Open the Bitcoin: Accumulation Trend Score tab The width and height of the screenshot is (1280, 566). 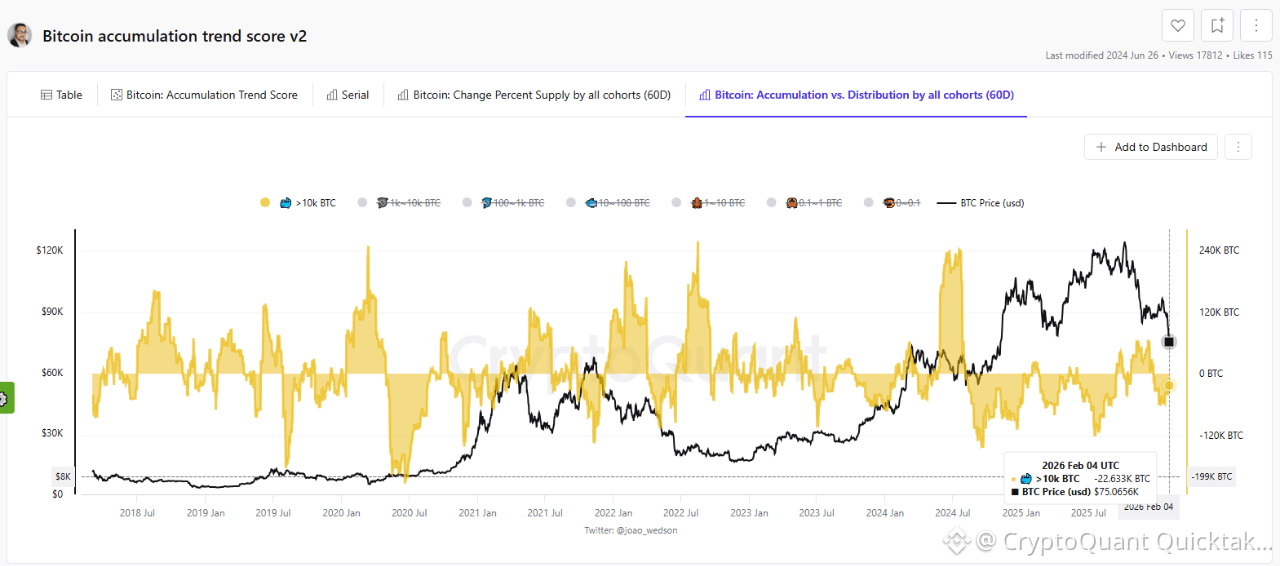211,95
